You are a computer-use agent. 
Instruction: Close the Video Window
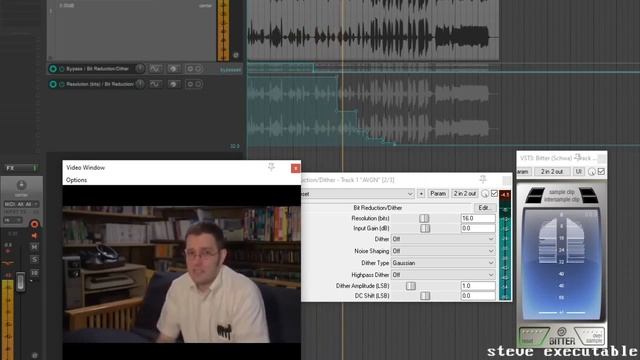(296, 168)
